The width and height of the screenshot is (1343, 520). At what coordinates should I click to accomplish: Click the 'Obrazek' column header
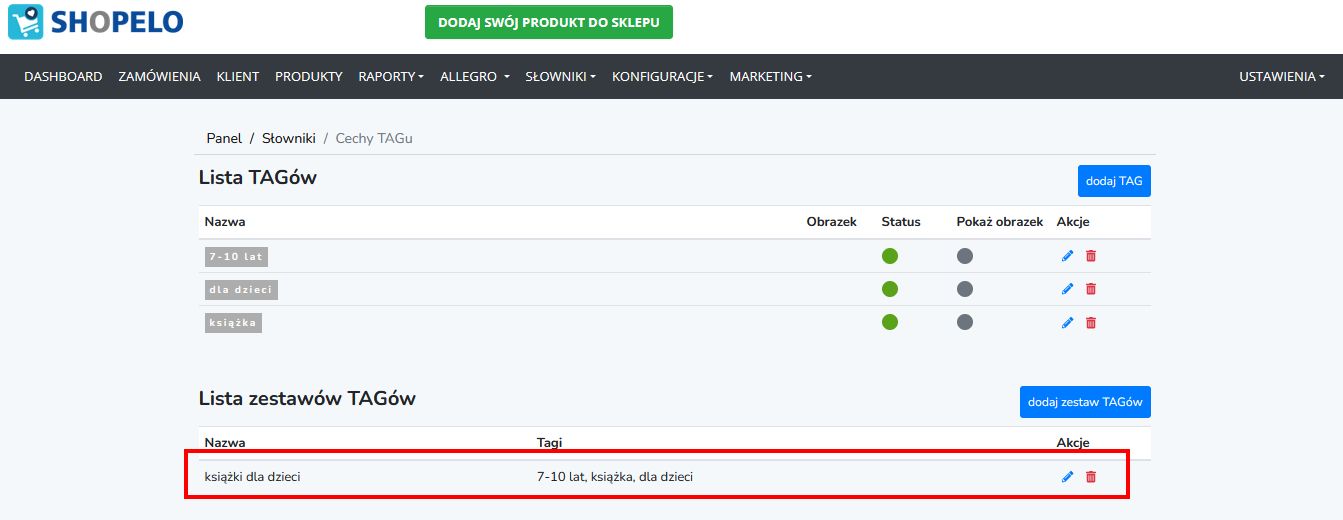tap(832, 222)
